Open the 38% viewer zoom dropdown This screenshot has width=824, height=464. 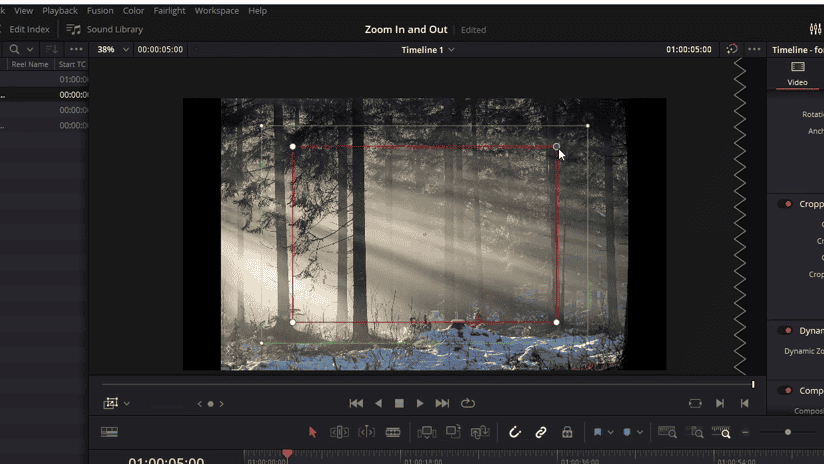pos(112,49)
